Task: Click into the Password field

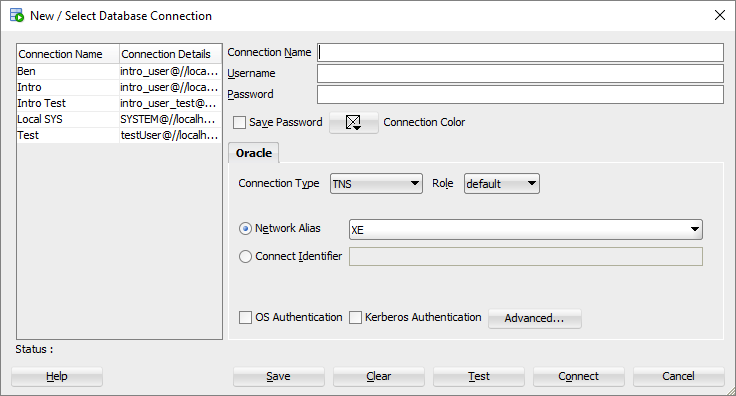Action: [520, 94]
